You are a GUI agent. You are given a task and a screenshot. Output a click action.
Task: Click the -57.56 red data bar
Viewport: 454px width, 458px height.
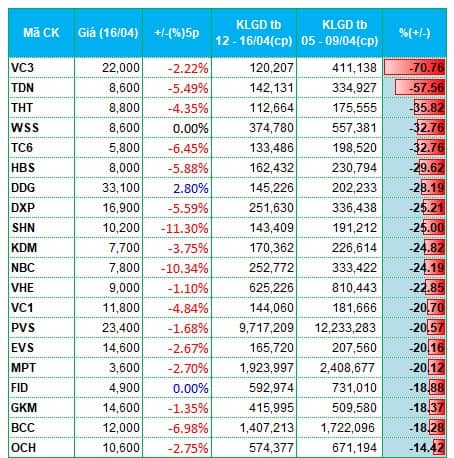point(420,88)
